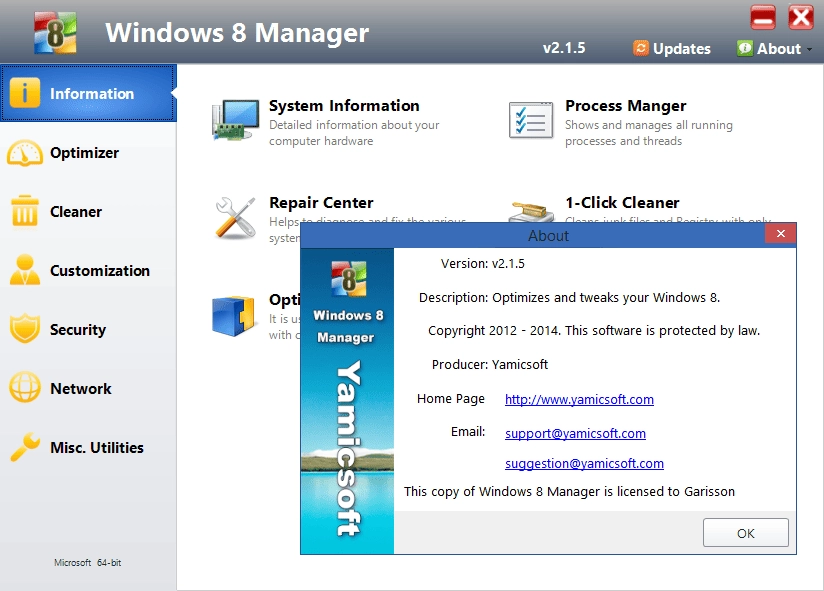Open Repair Center via the tools icon
Image resolution: width=824 pixels, height=591 pixels.
[235, 218]
